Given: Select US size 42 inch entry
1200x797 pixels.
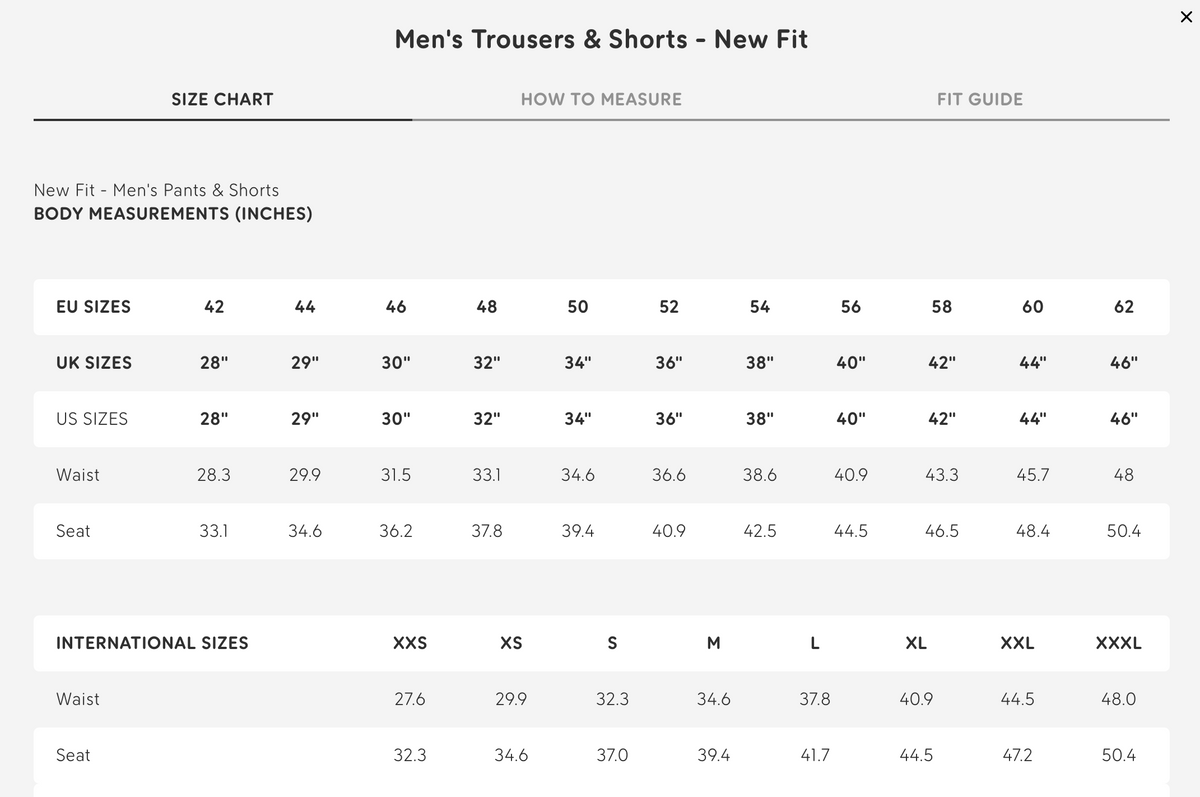Looking at the screenshot, I should click(941, 419).
